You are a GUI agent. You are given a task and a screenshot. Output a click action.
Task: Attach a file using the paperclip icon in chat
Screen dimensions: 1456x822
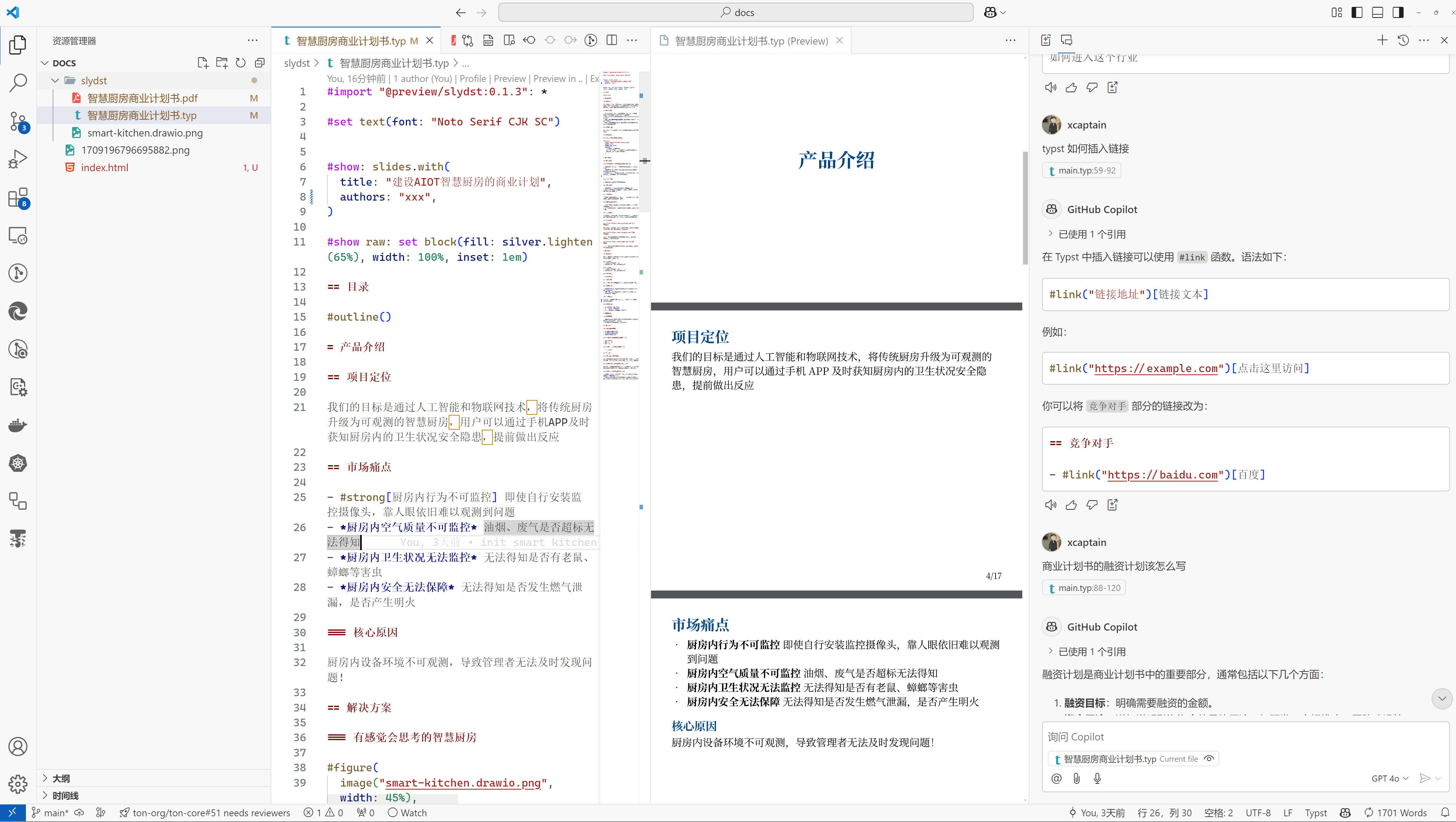[1077, 779]
